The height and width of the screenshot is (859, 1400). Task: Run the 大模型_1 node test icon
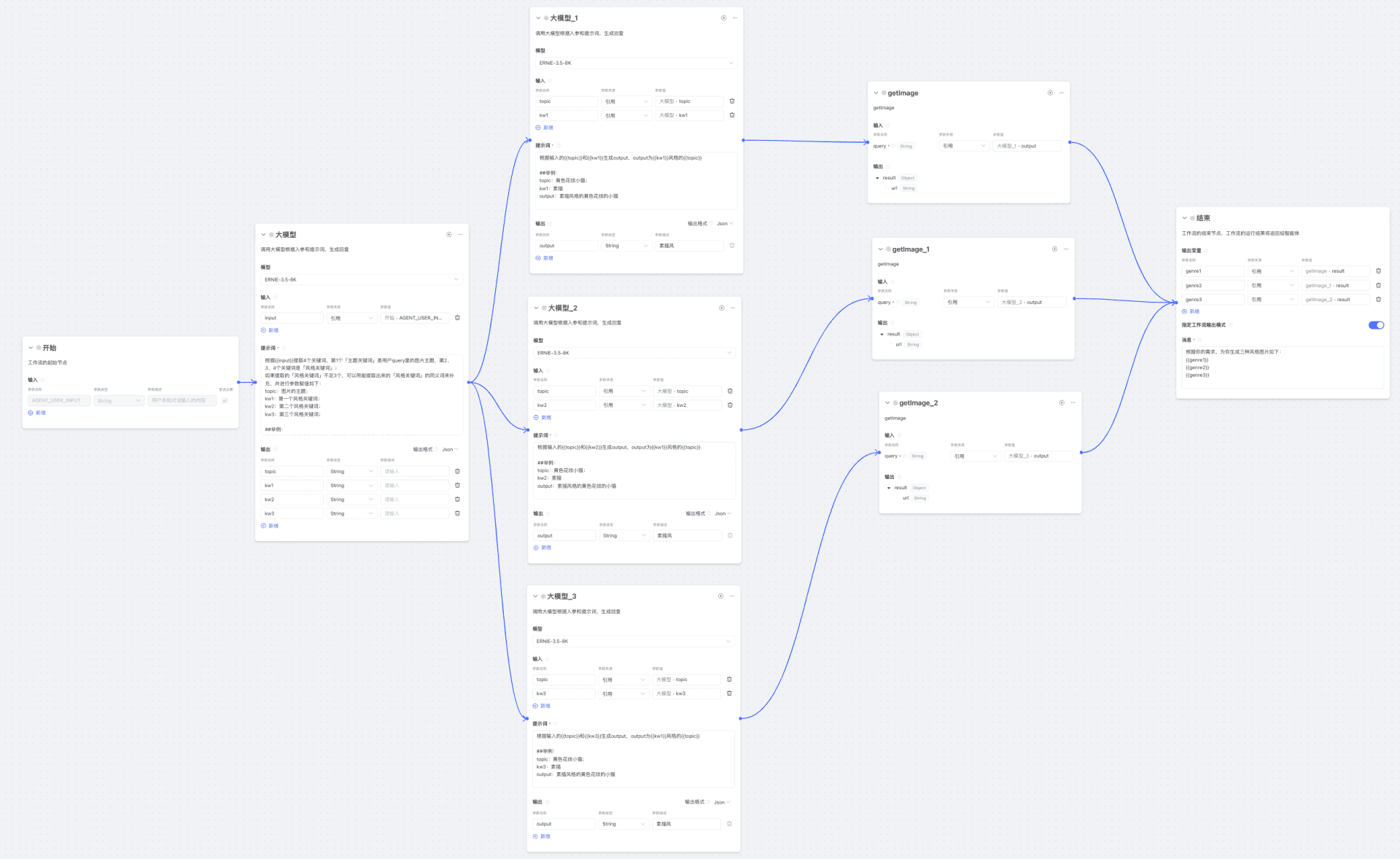click(x=723, y=18)
